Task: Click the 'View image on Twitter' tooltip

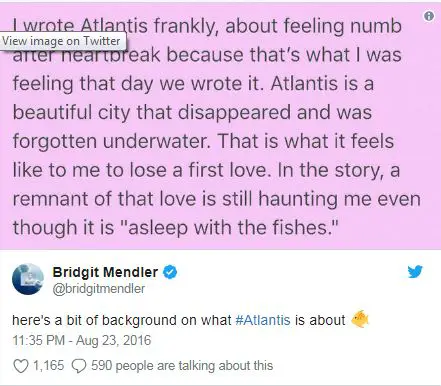Action: 63,41
